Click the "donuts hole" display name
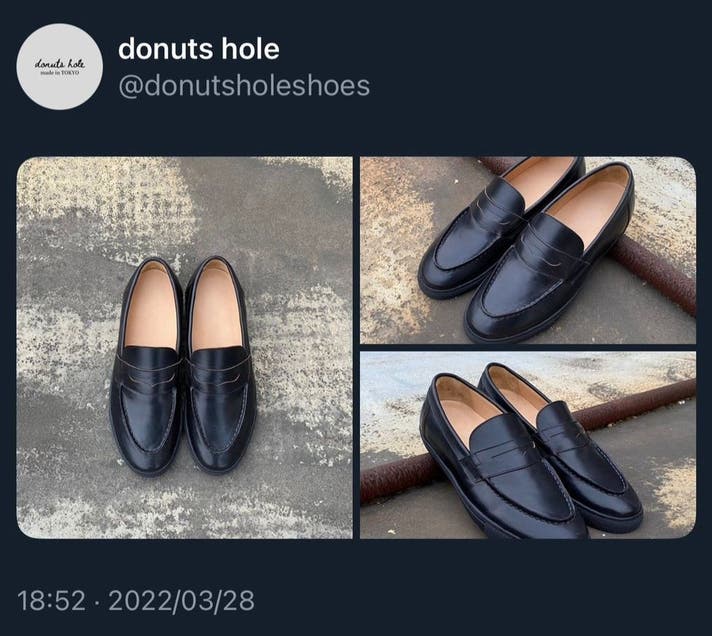The height and width of the screenshot is (636, 712). [x=199, y=48]
